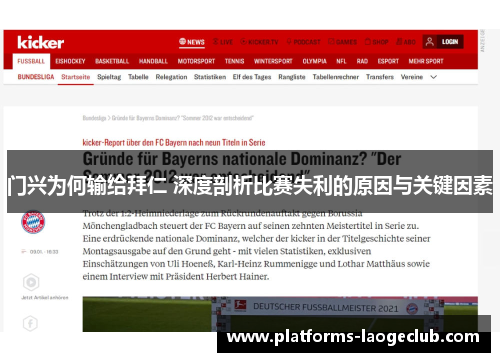Open the MEHR SPORT tab
500x362 pixels.
[x=426, y=61]
